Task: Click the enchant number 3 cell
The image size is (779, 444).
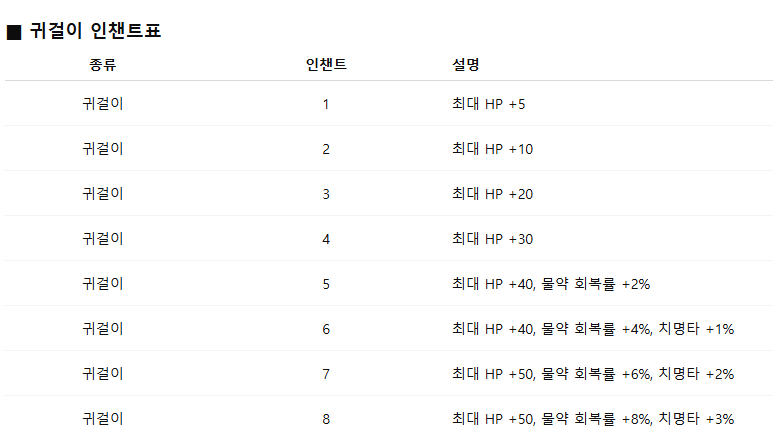Action: click(326, 194)
